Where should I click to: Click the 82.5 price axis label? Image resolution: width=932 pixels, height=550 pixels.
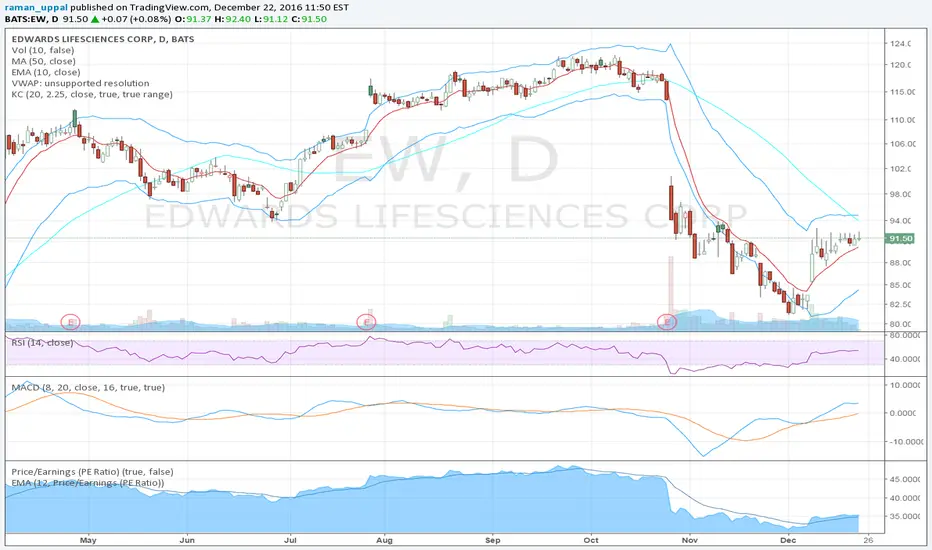[902, 304]
